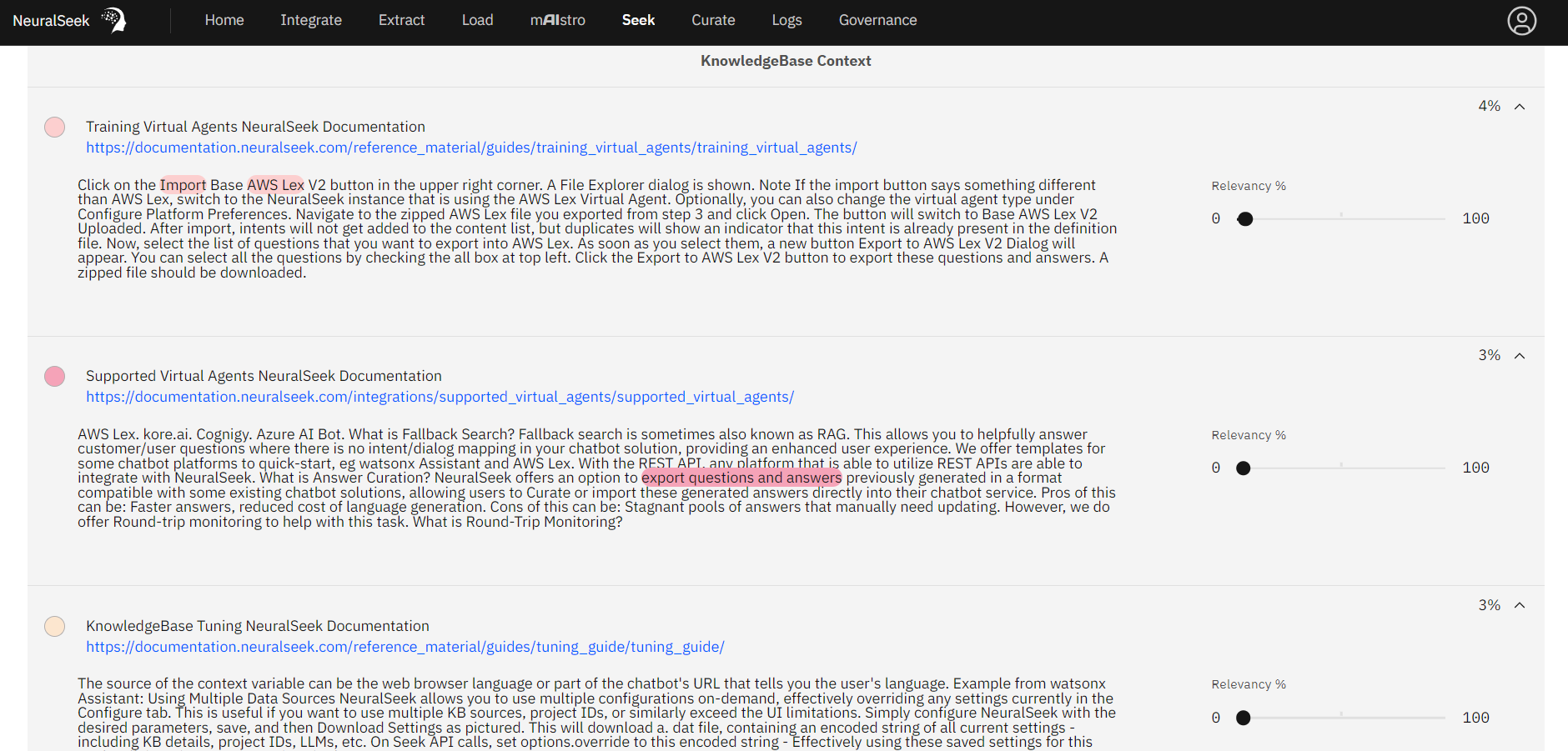Click the pink circle beside Supported Virtual Agents
Viewport: 1568px width, 751px height.
click(55, 376)
